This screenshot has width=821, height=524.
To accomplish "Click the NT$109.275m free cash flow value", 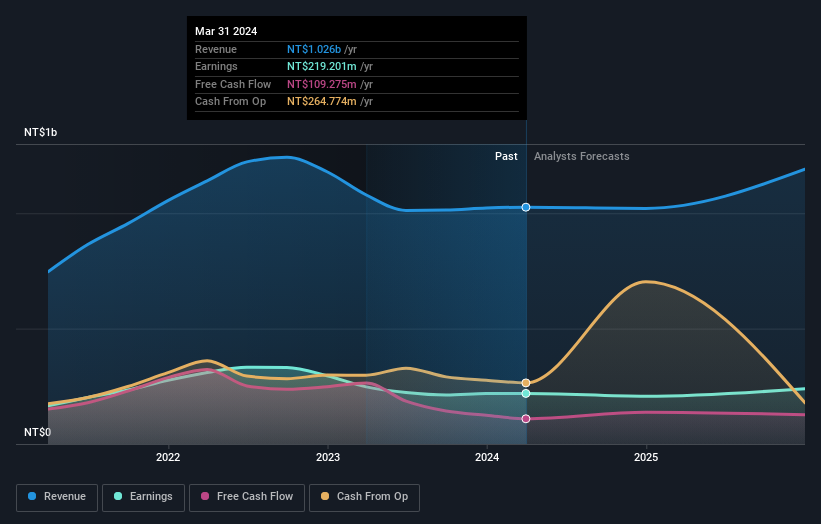I will [321, 84].
